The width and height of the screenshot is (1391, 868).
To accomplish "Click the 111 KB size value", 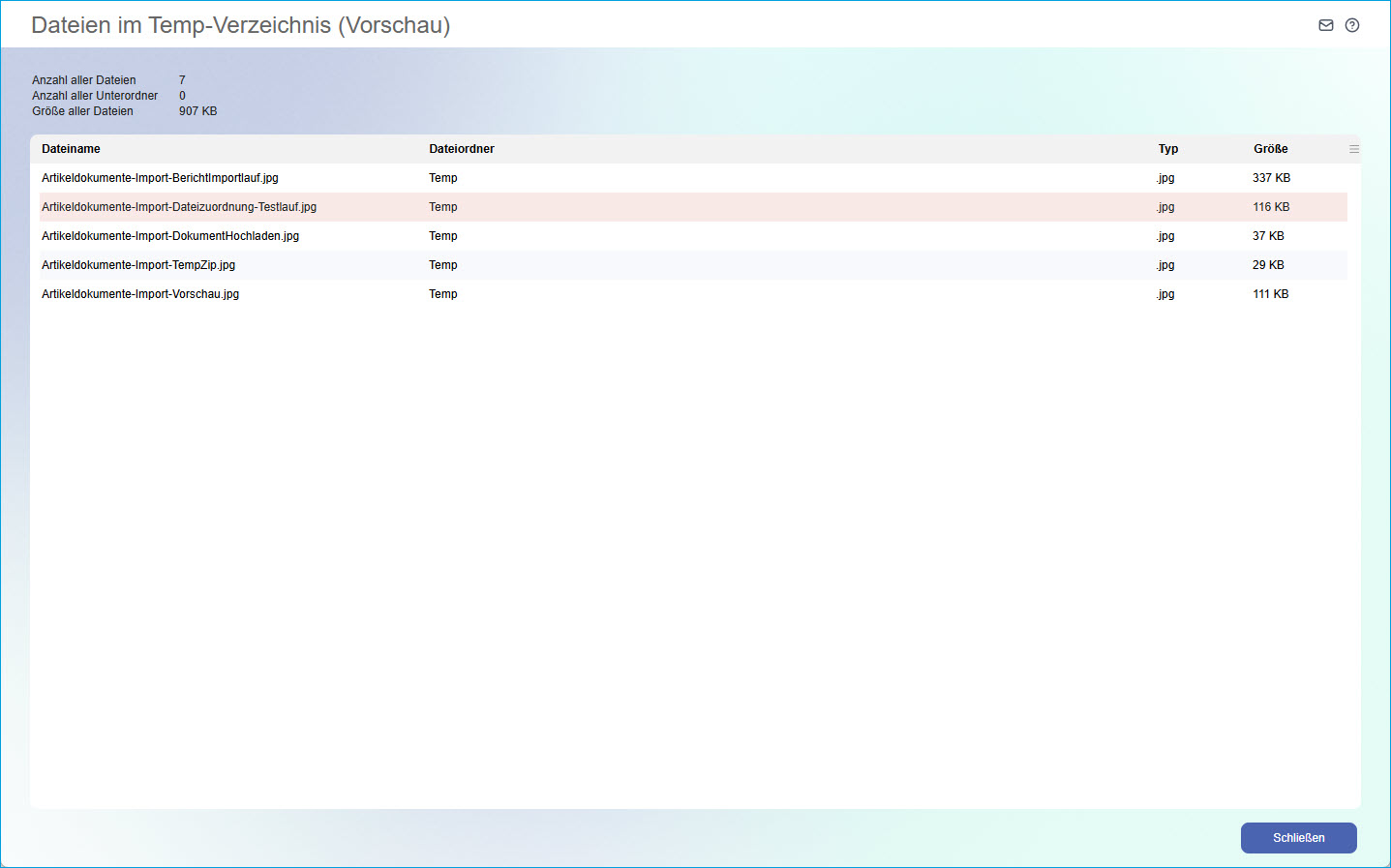I will click(1271, 294).
